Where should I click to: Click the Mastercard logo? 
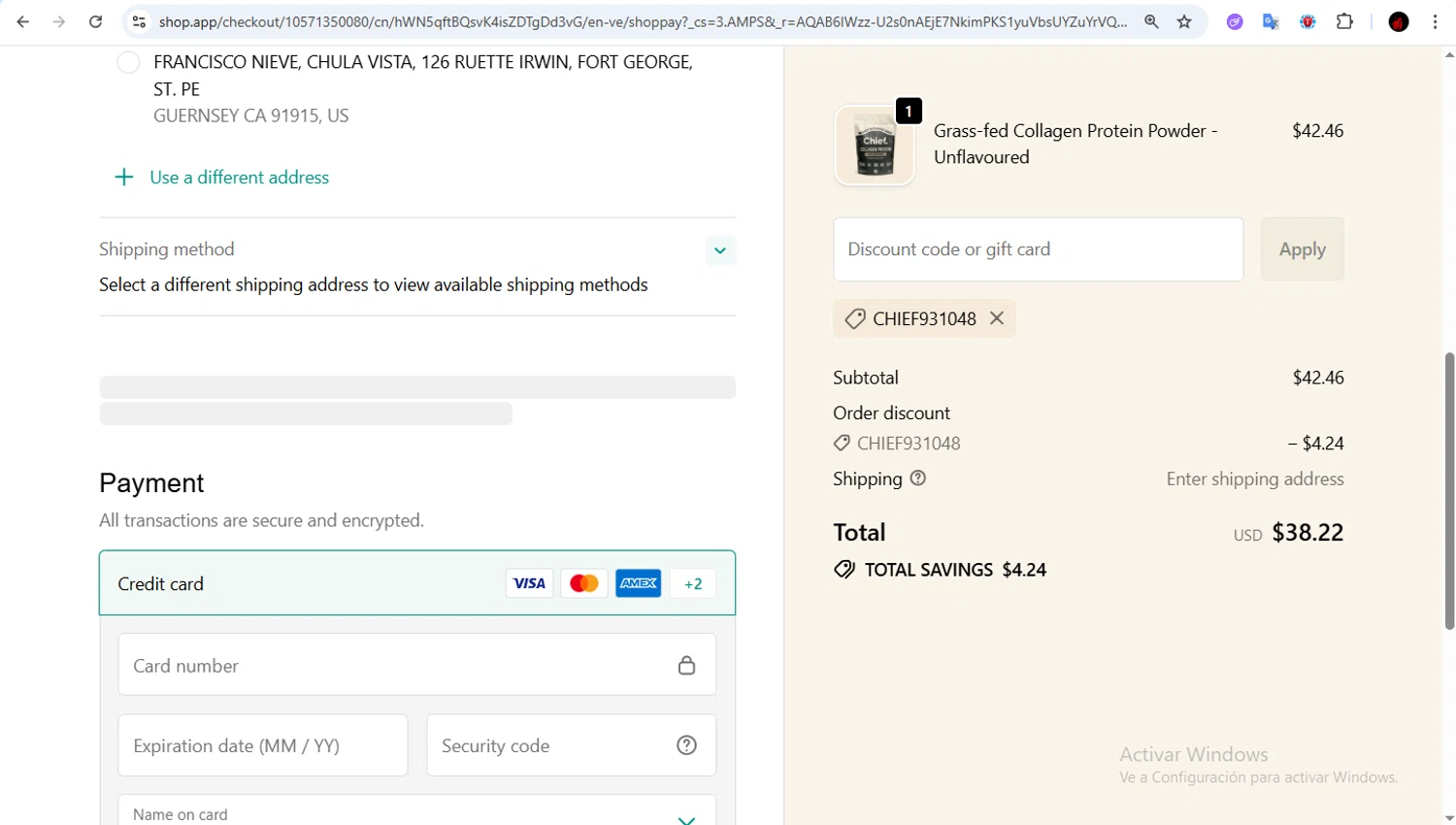point(584,583)
